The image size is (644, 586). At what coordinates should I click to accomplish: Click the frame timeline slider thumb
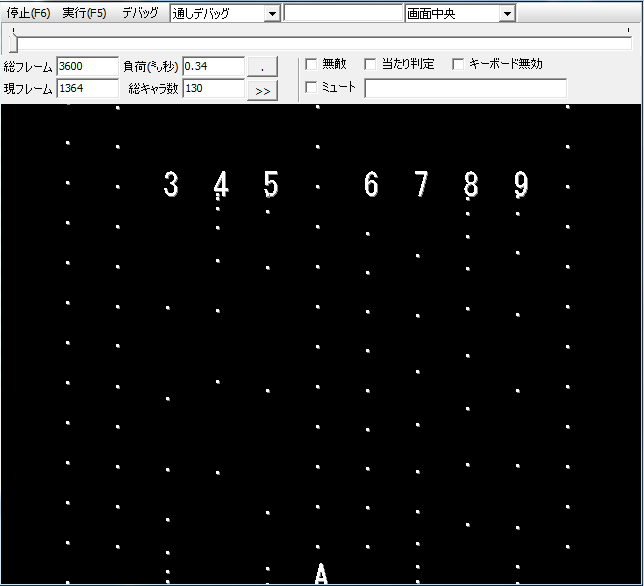pos(13,44)
